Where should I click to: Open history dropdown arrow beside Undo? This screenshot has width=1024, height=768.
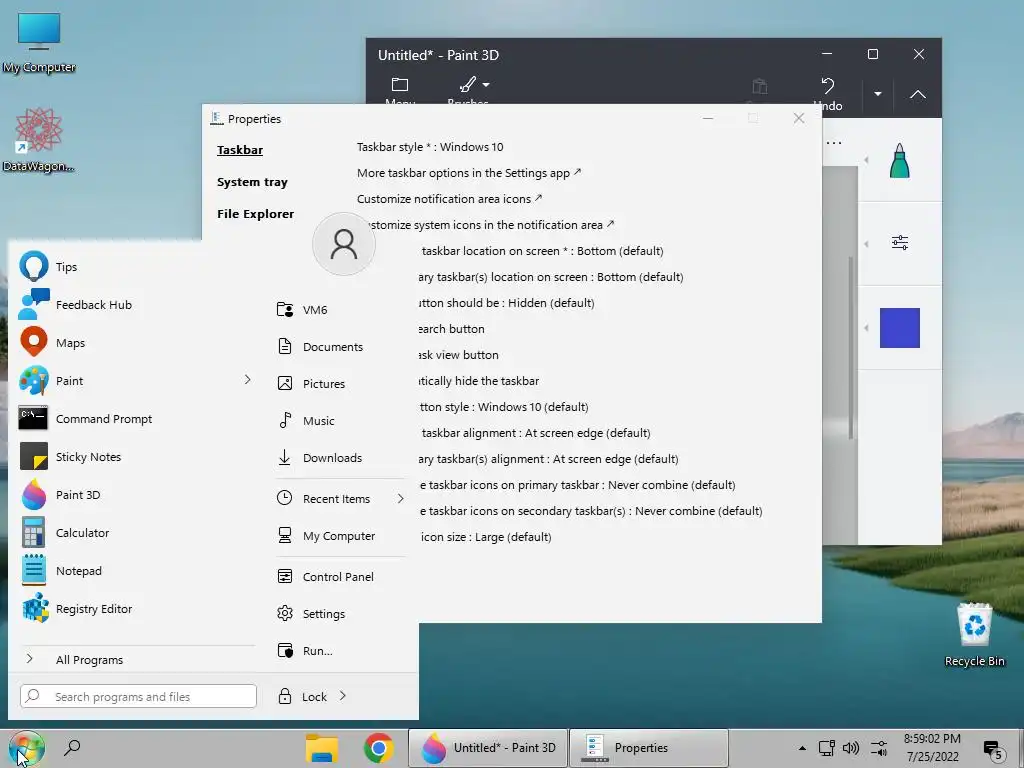(x=878, y=93)
